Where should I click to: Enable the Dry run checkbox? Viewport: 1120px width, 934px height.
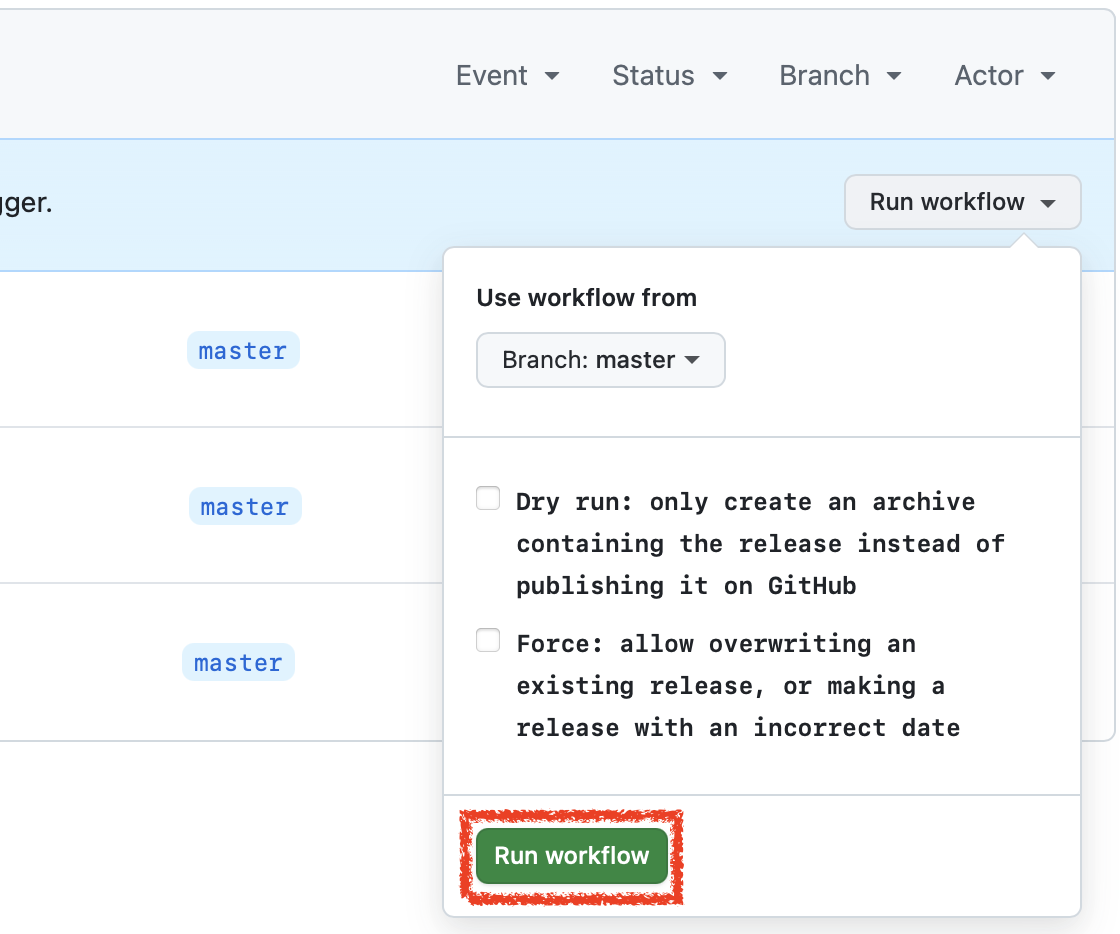pyautogui.click(x=488, y=498)
